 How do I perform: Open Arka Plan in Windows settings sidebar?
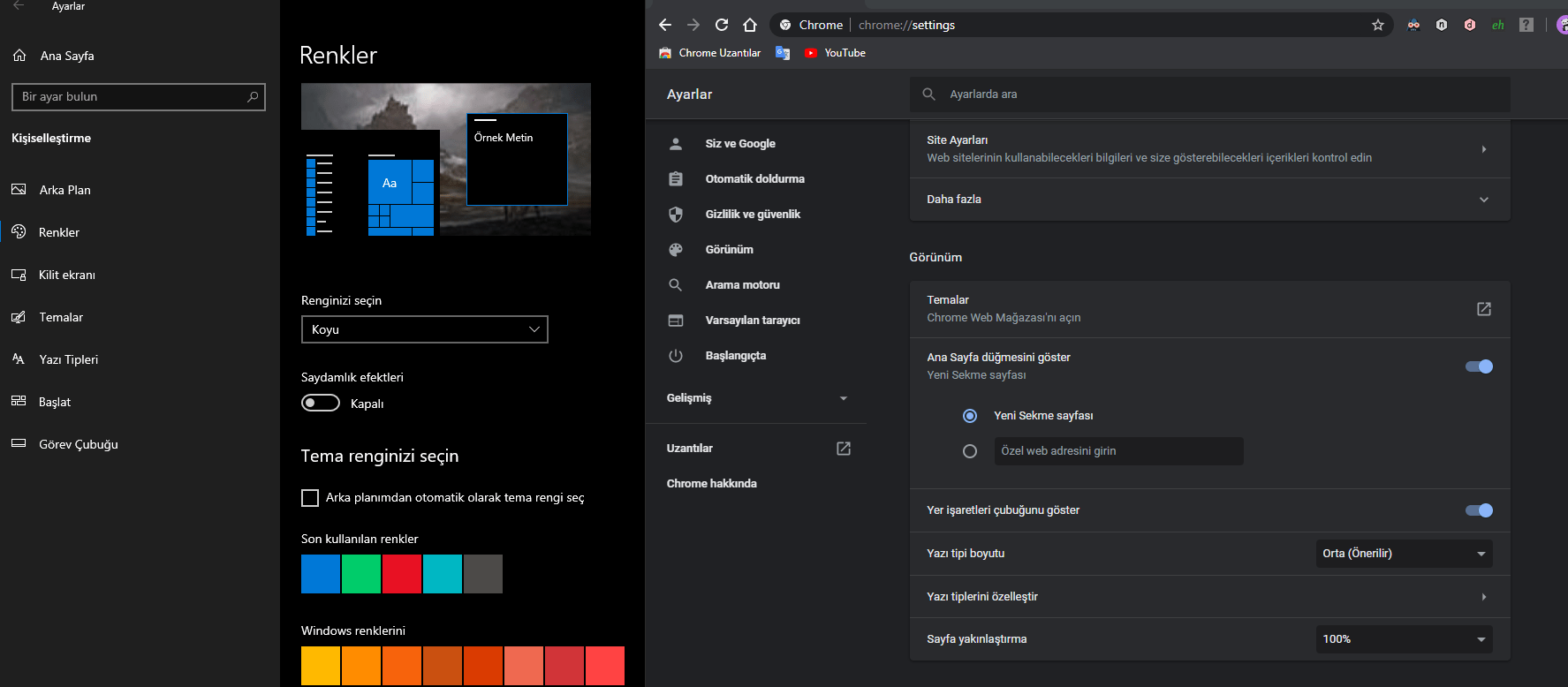(64, 190)
